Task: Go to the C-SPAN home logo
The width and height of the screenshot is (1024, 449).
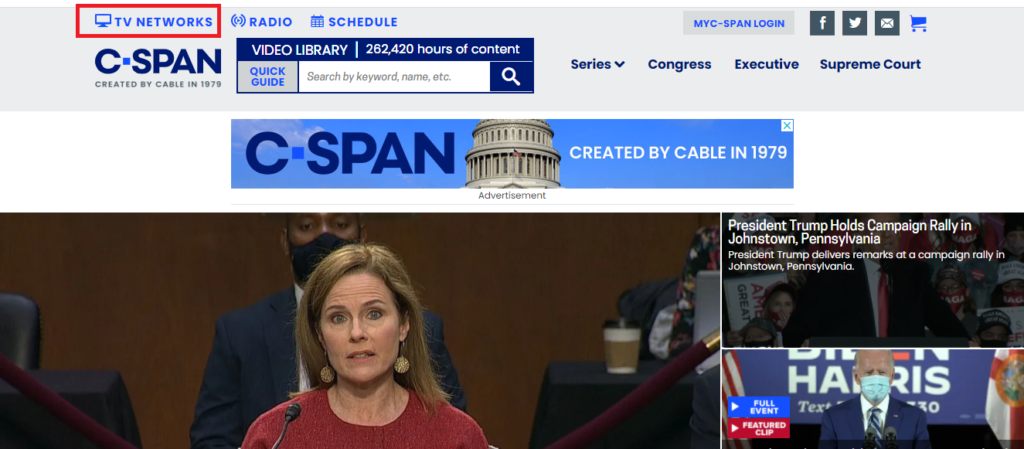Action: [x=158, y=67]
